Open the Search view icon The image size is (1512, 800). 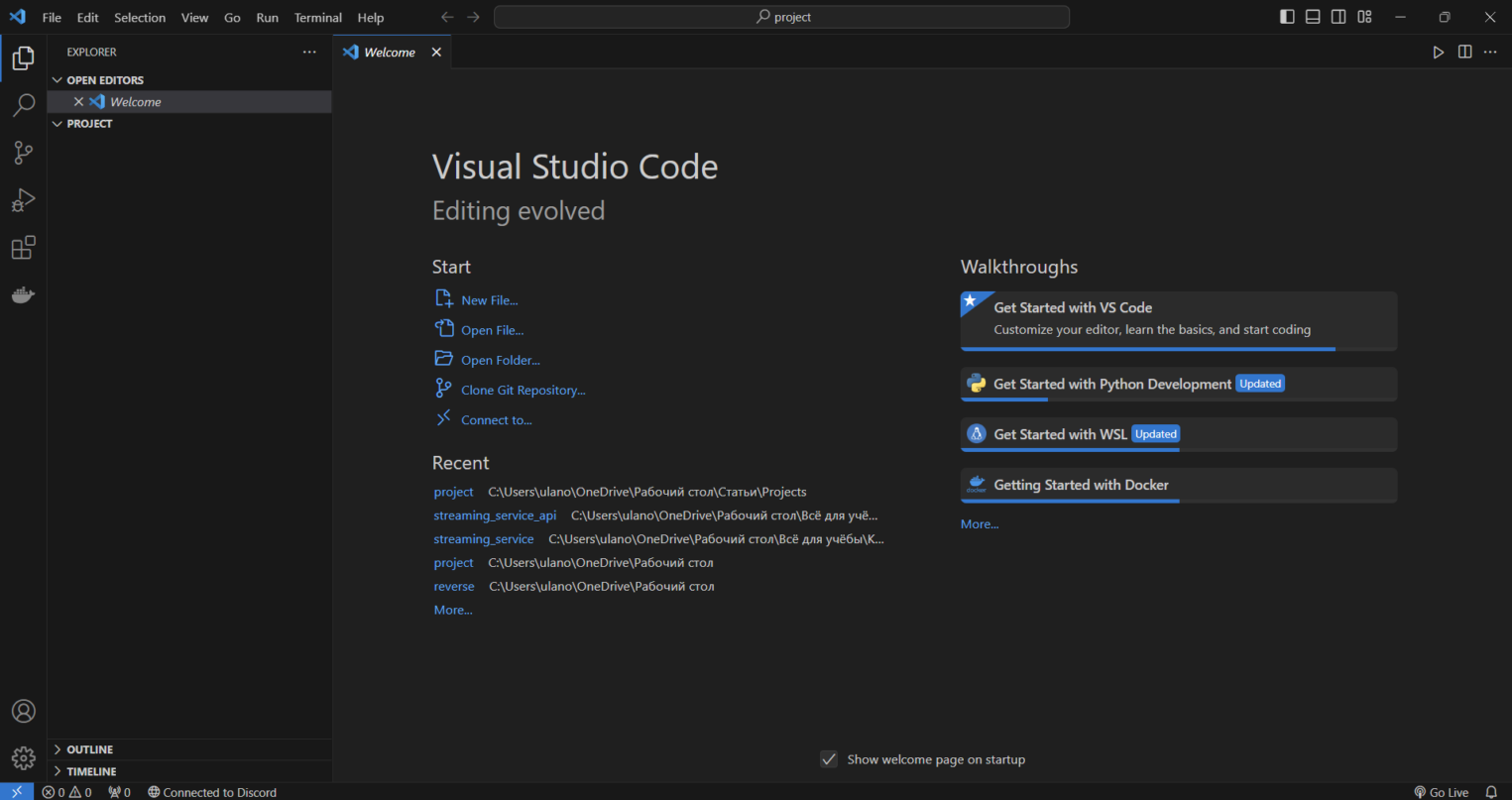pyautogui.click(x=23, y=105)
